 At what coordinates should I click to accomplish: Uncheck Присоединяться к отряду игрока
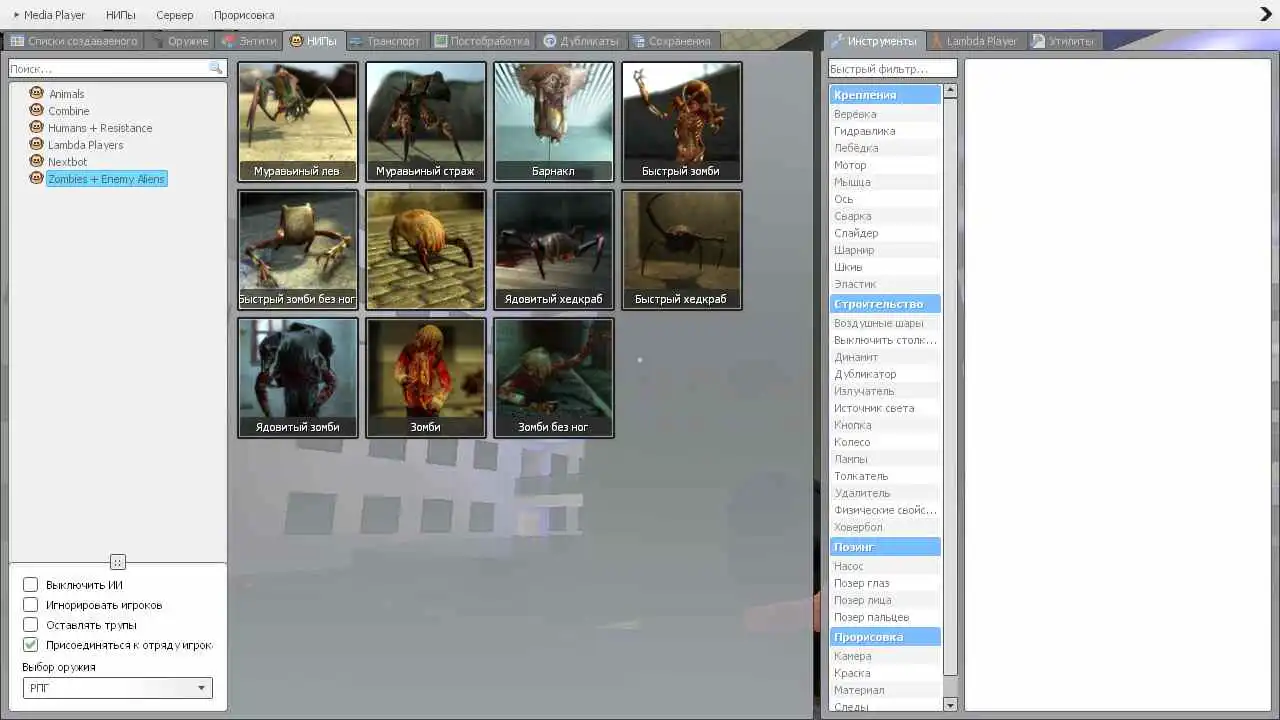[31, 645]
